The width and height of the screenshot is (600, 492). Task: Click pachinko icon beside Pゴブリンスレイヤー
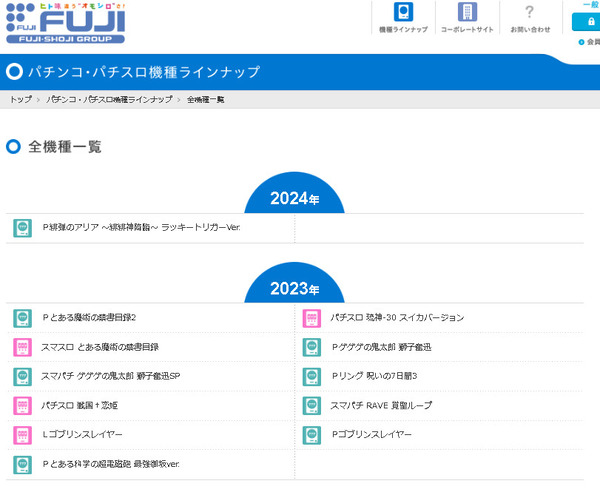tap(312, 435)
